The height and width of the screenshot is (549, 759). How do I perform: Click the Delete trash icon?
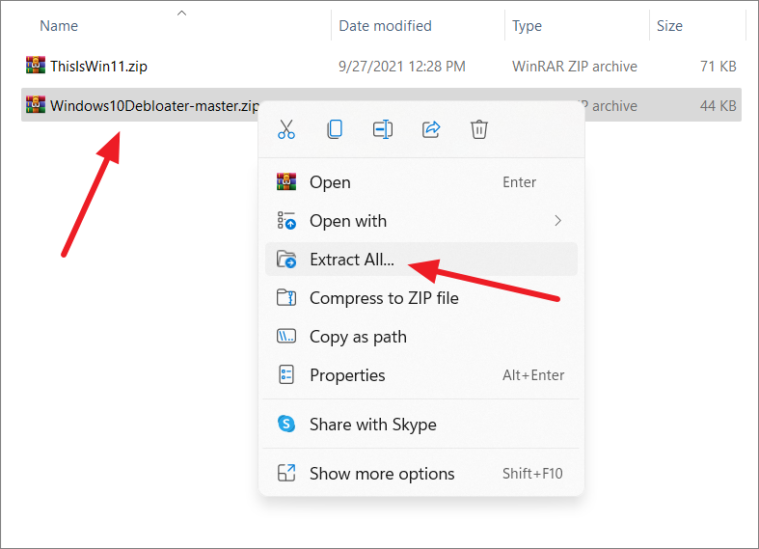coord(479,129)
